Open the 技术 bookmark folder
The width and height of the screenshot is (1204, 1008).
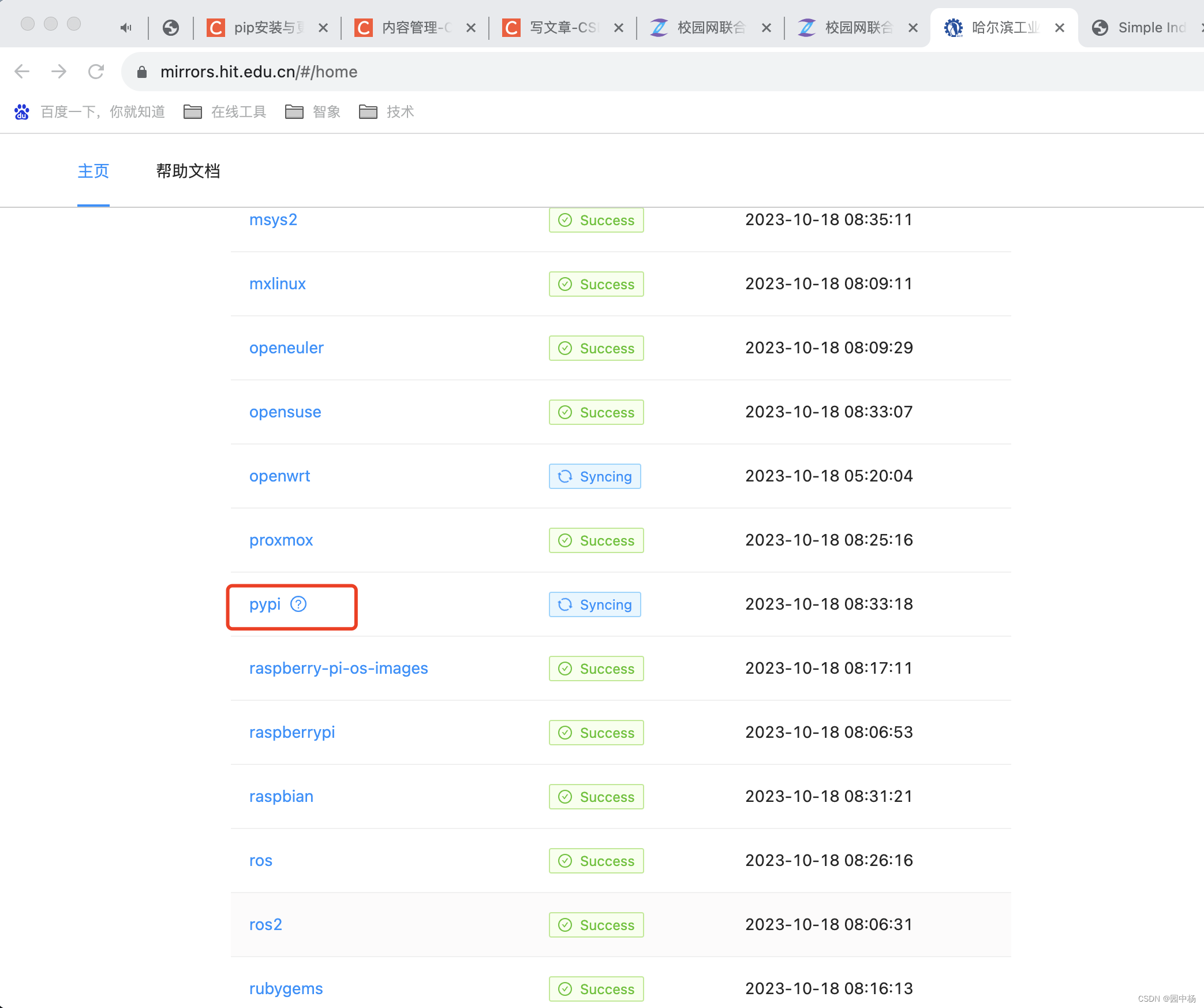point(387,112)
